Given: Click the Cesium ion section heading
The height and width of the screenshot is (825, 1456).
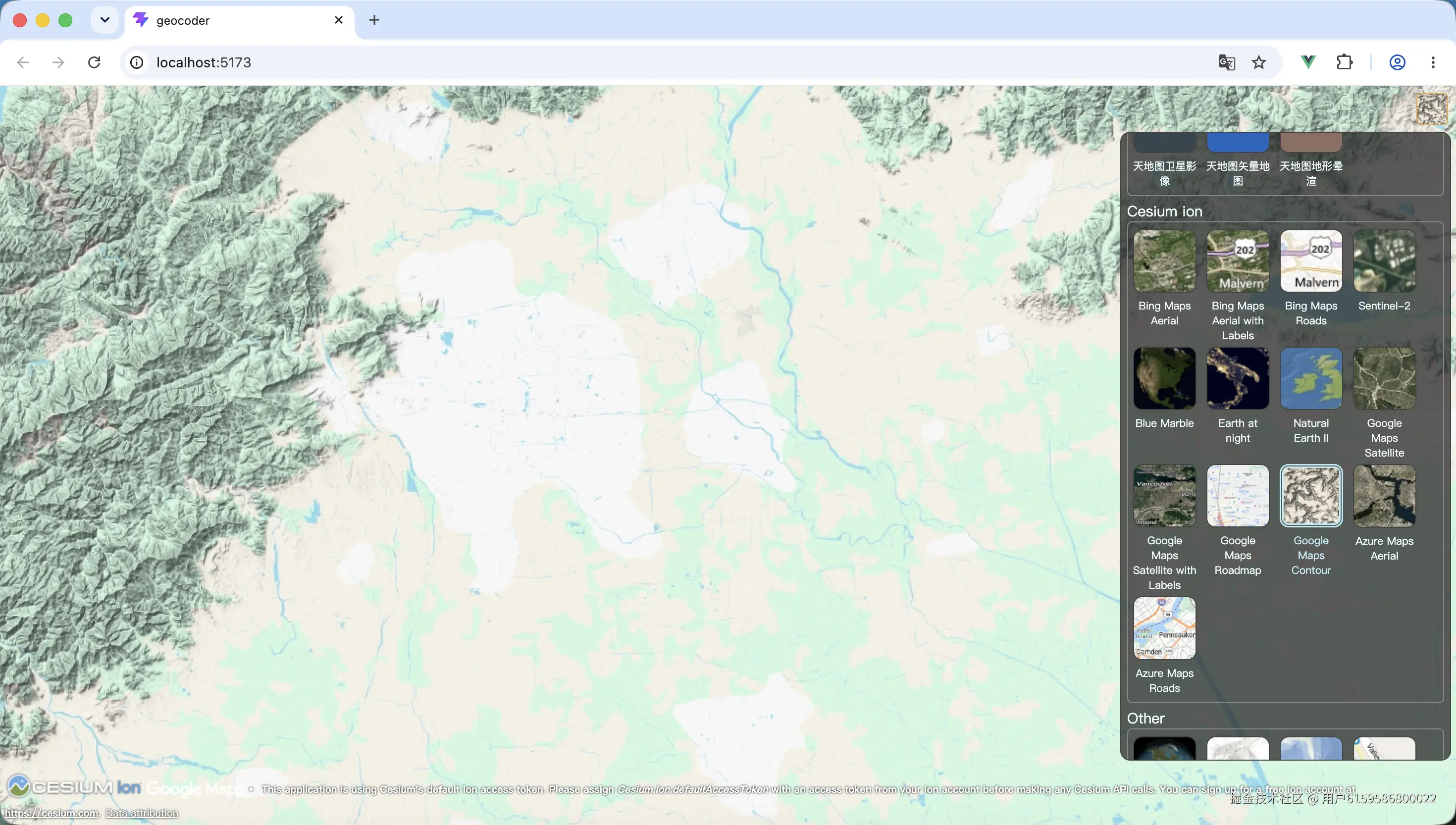Looking at the screenshot, I should (x=1164, y=211).
